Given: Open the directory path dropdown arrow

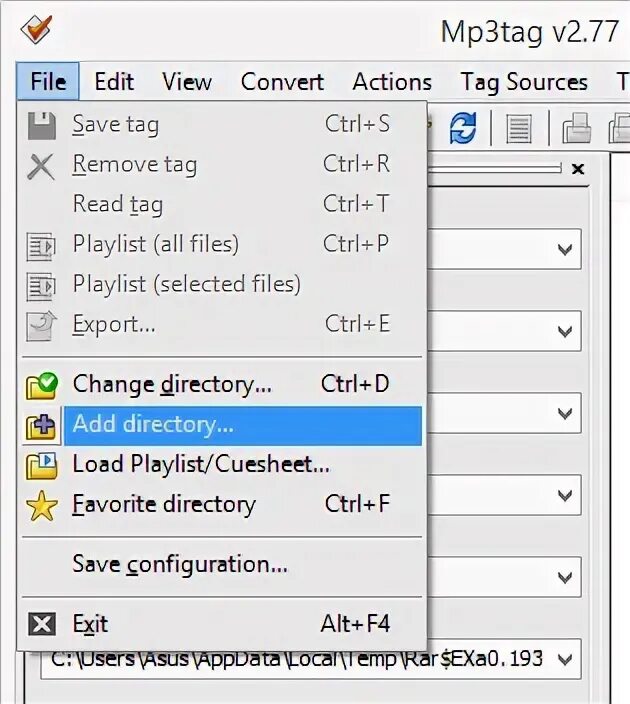Looking at the screenshot, I should [566, 659].
